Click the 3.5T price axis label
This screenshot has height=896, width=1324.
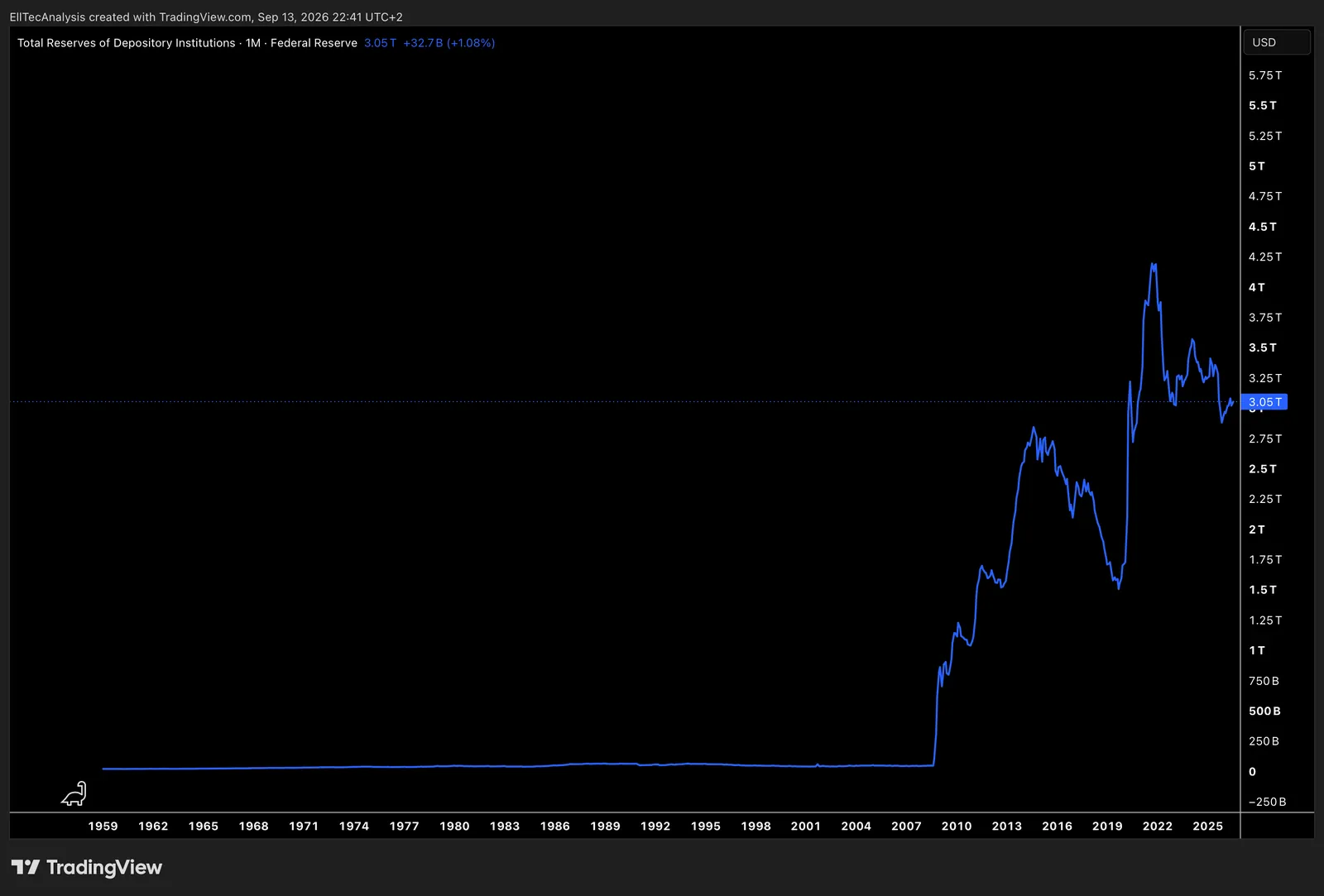pos(1263,348)
